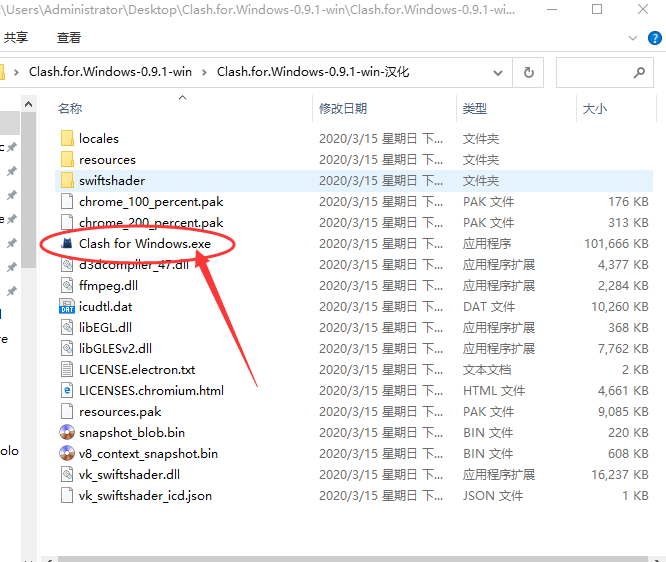This screenshot has height=562, width=666.
Task: Select the file name vk_swiftshader_icd.json
Action: pos(145,495)
